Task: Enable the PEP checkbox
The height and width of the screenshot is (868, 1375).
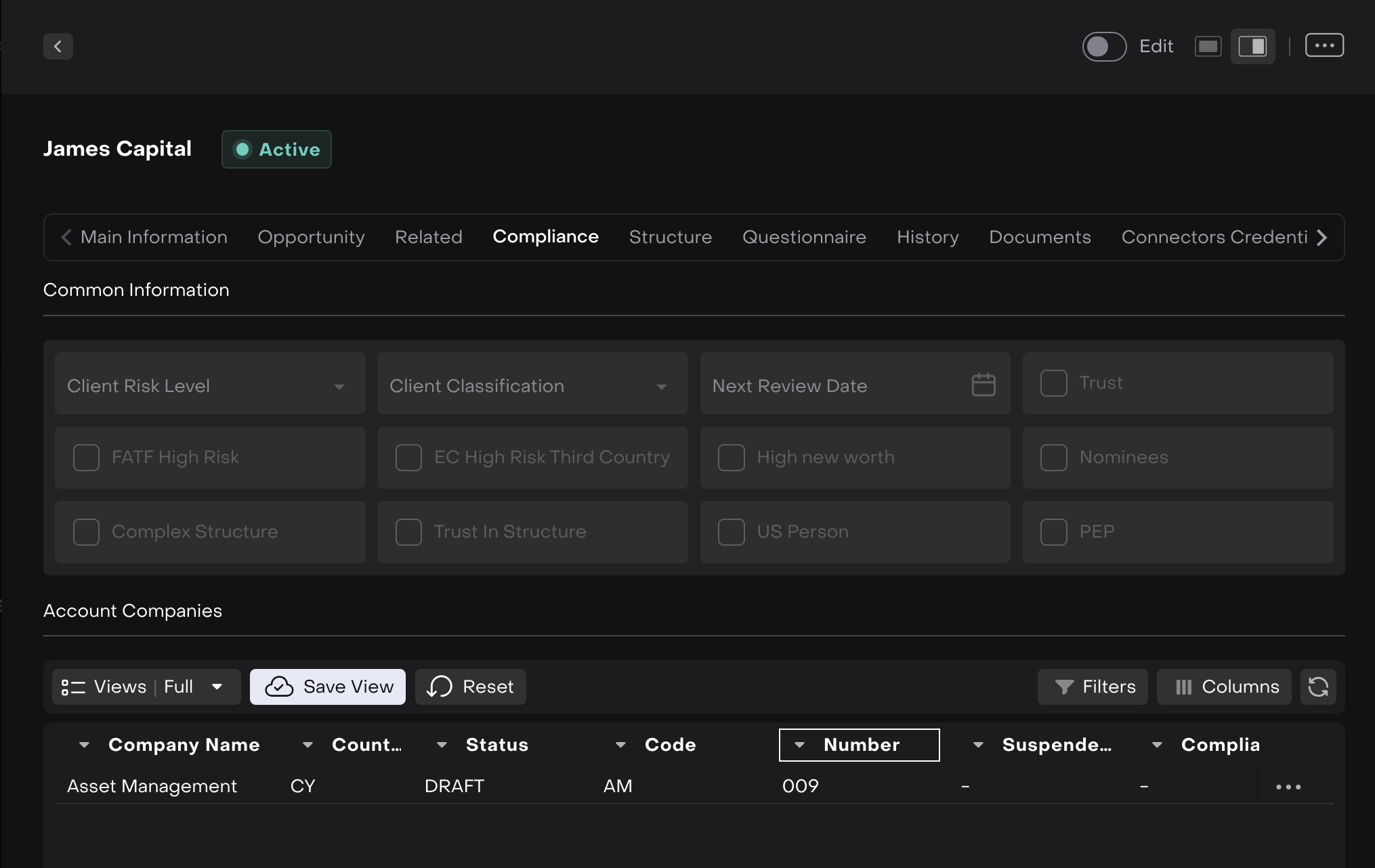Action: click(x=1053, y=532)
